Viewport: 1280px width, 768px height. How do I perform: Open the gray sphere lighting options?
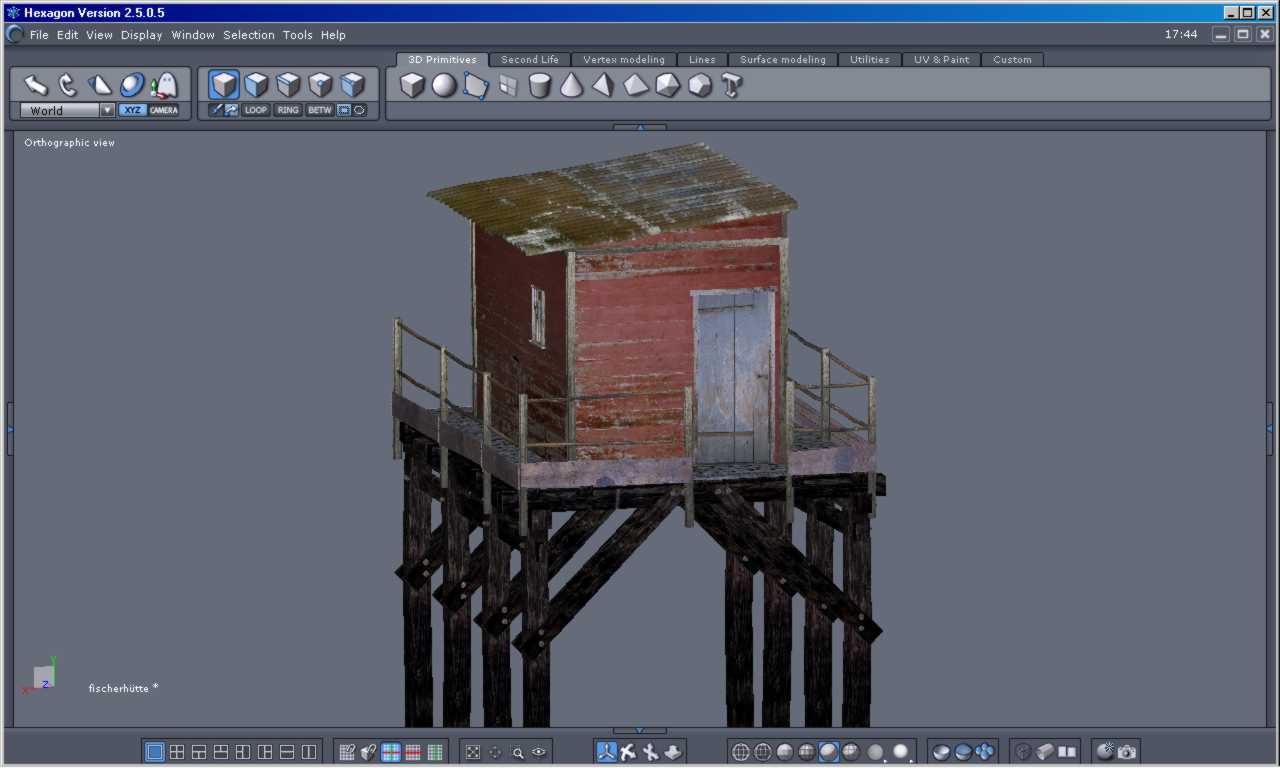(877, 752)
